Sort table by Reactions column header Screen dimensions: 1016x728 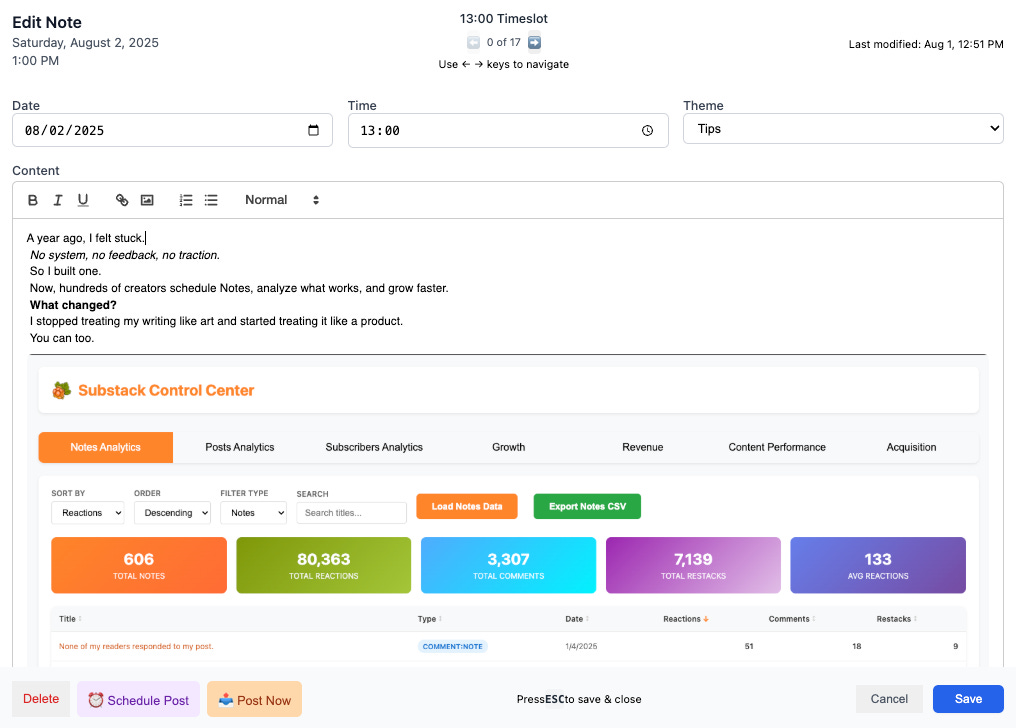[x=686, y=619]
